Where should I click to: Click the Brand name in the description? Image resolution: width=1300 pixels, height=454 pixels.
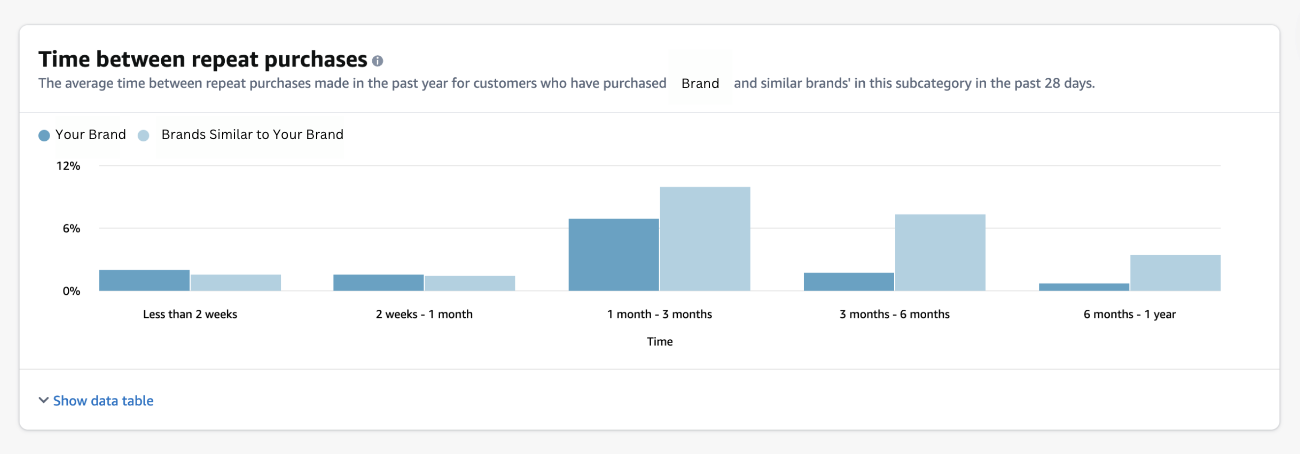coord(700,83)
